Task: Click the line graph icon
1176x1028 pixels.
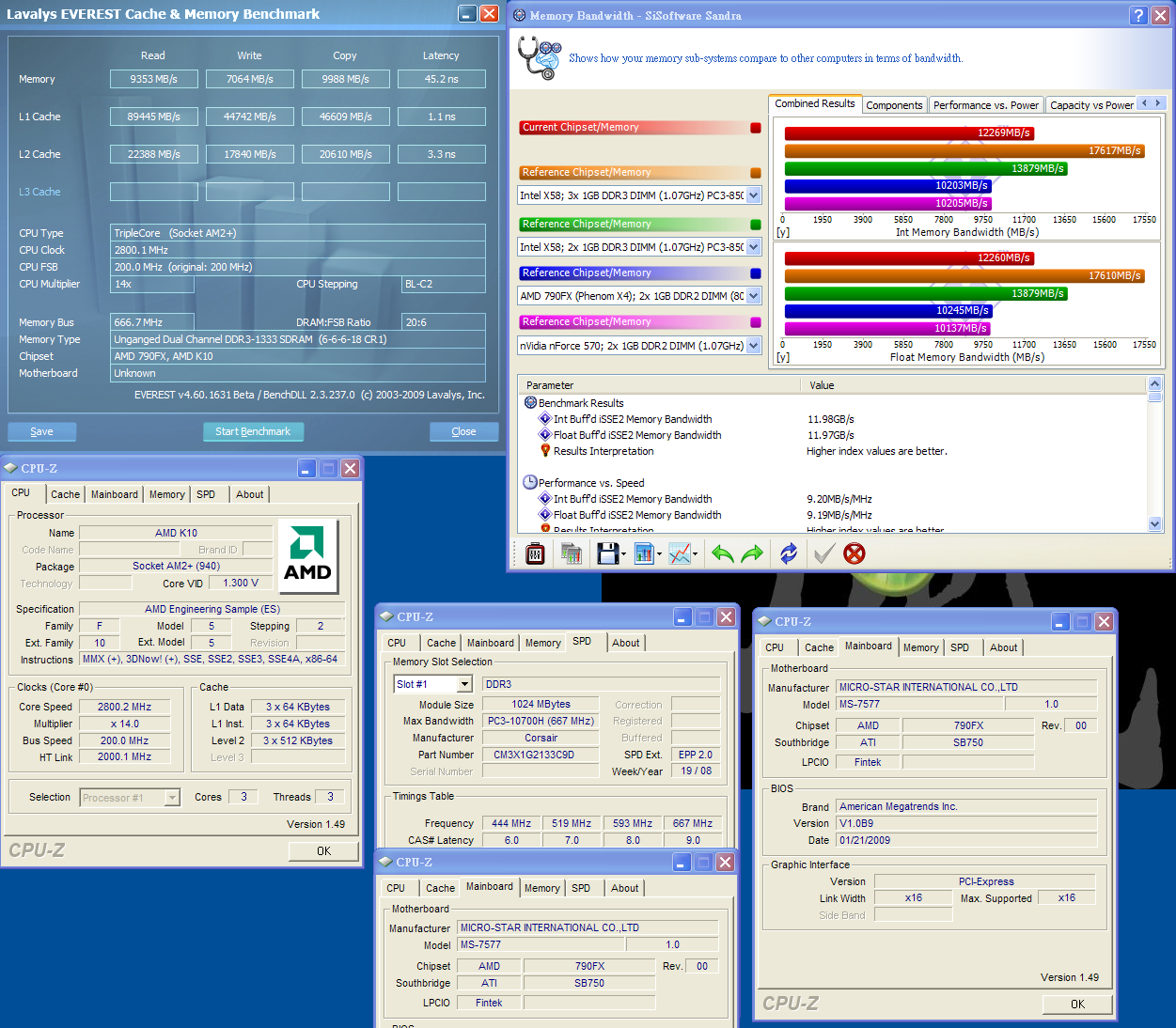Action: [x=680, y=553]
